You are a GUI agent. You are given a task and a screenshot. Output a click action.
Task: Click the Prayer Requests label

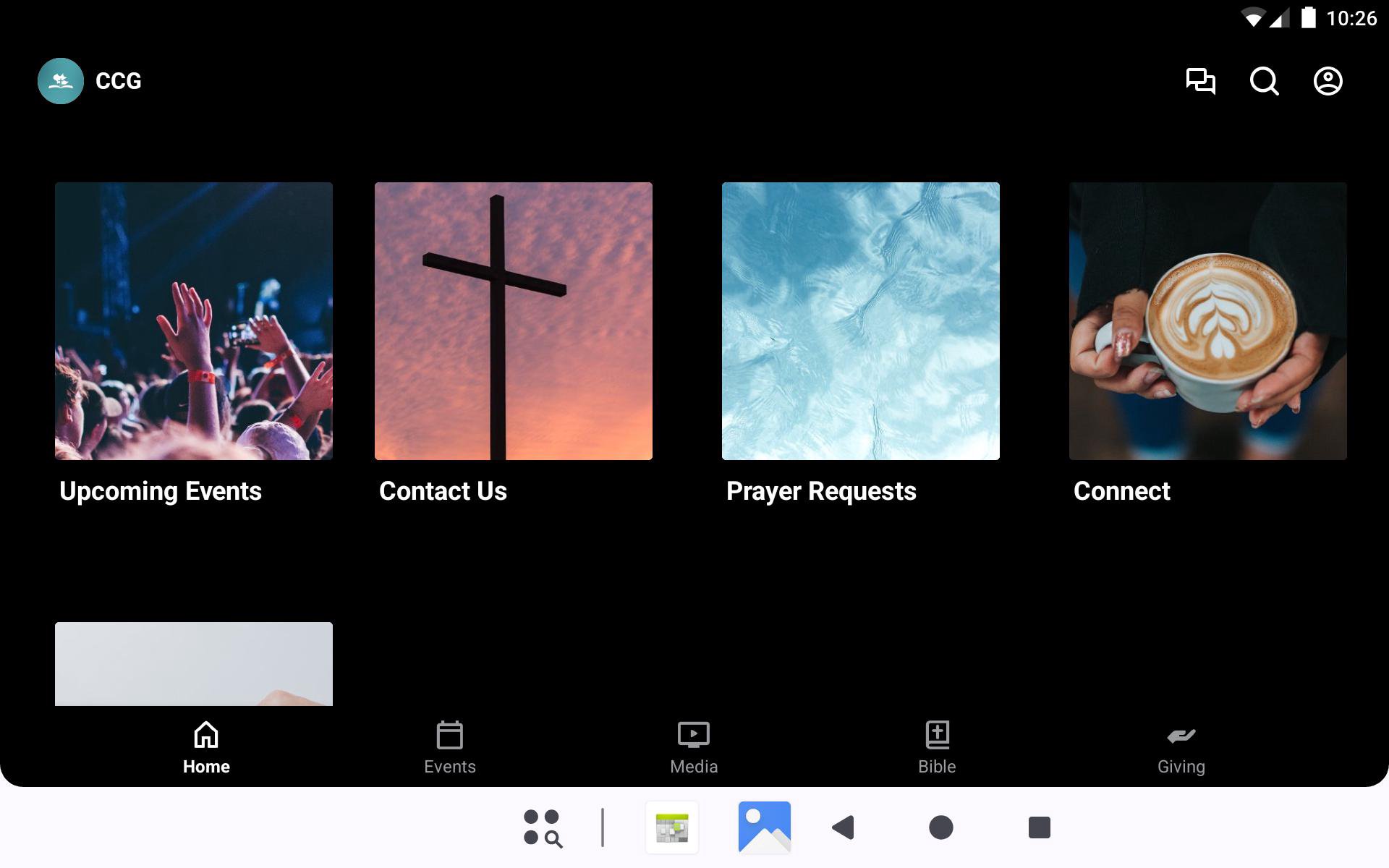pyautogui.click(x=821, y=491)
